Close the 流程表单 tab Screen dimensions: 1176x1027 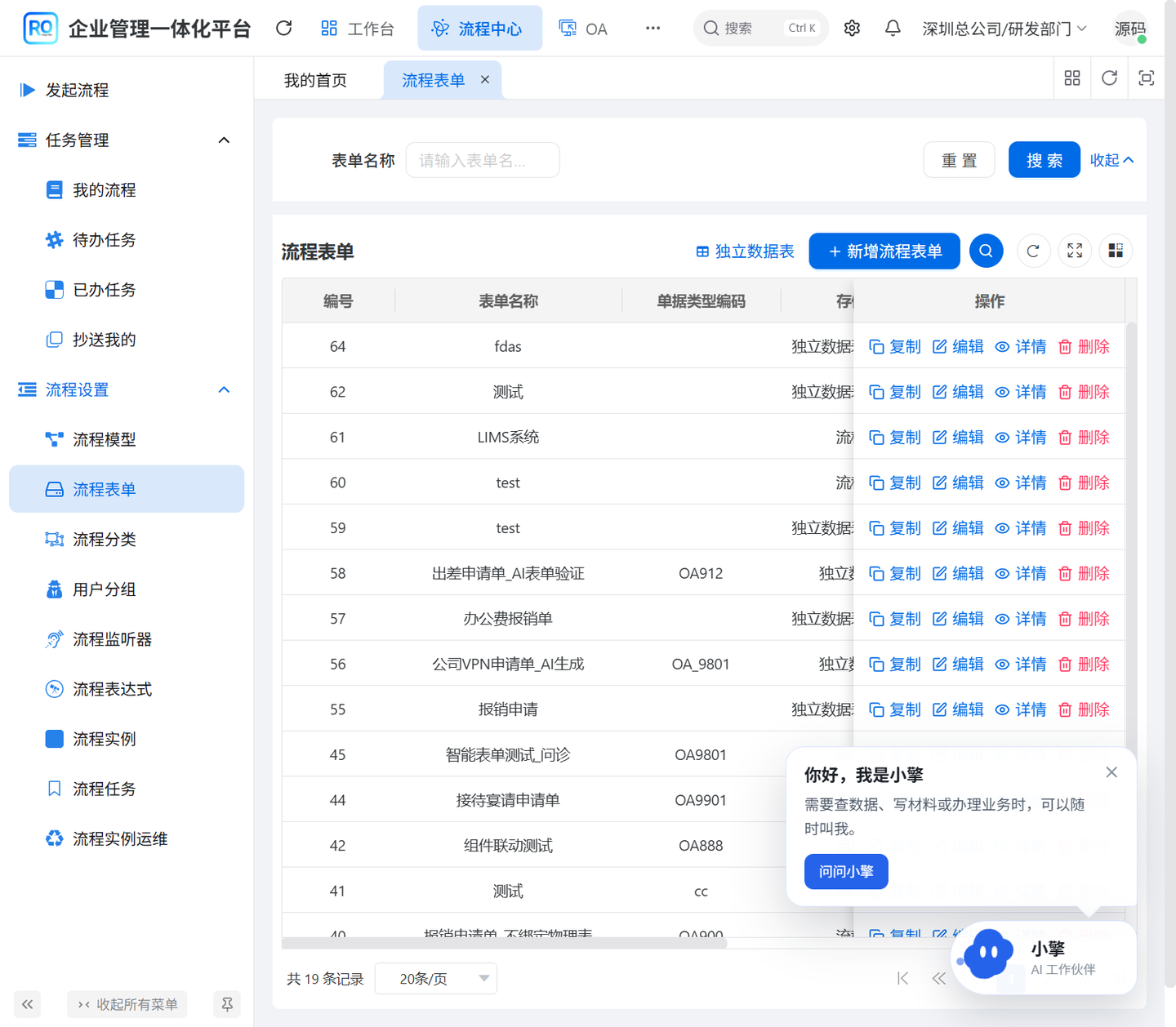pyautogui.click(x=485, y=79)
